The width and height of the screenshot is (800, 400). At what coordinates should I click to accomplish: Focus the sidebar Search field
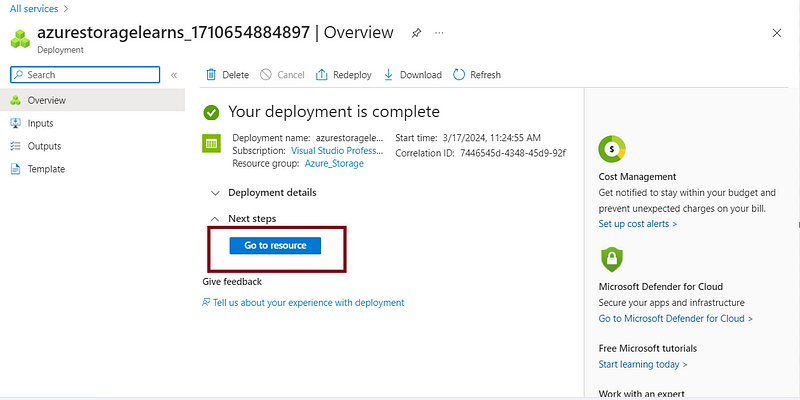pos(85,75)
